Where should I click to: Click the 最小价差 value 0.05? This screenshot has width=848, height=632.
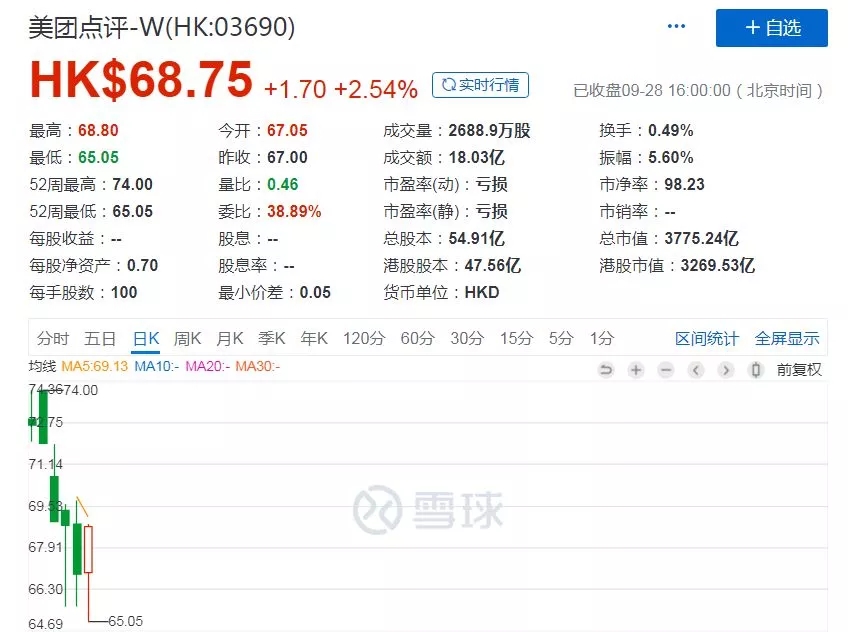pos(315,292)
